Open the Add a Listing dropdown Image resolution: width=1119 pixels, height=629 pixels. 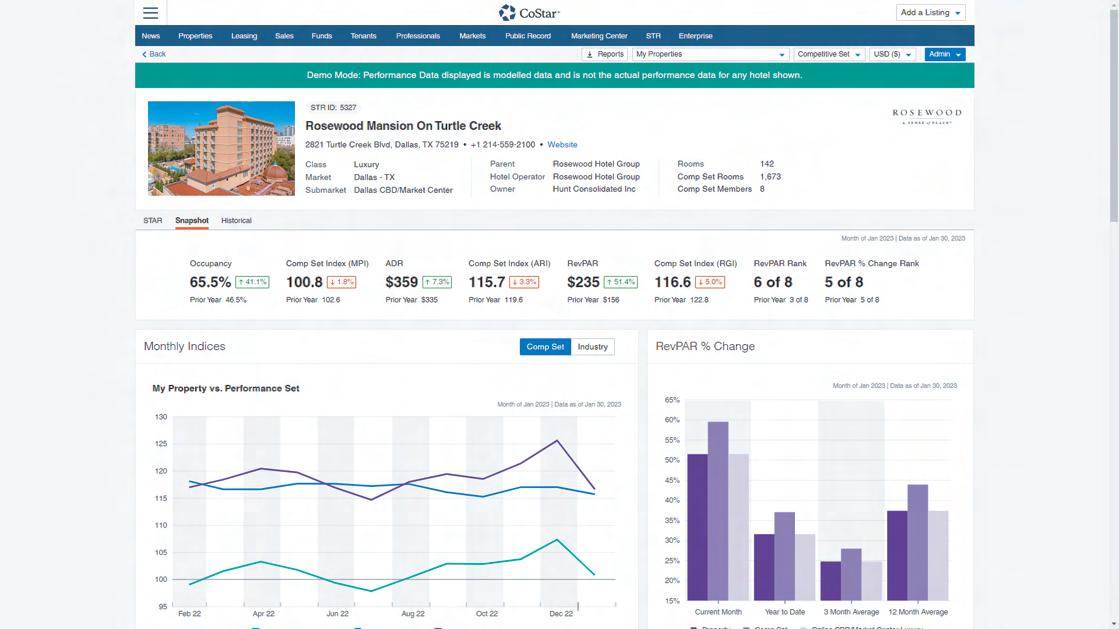pyautogui.click(x=930, y=13)
